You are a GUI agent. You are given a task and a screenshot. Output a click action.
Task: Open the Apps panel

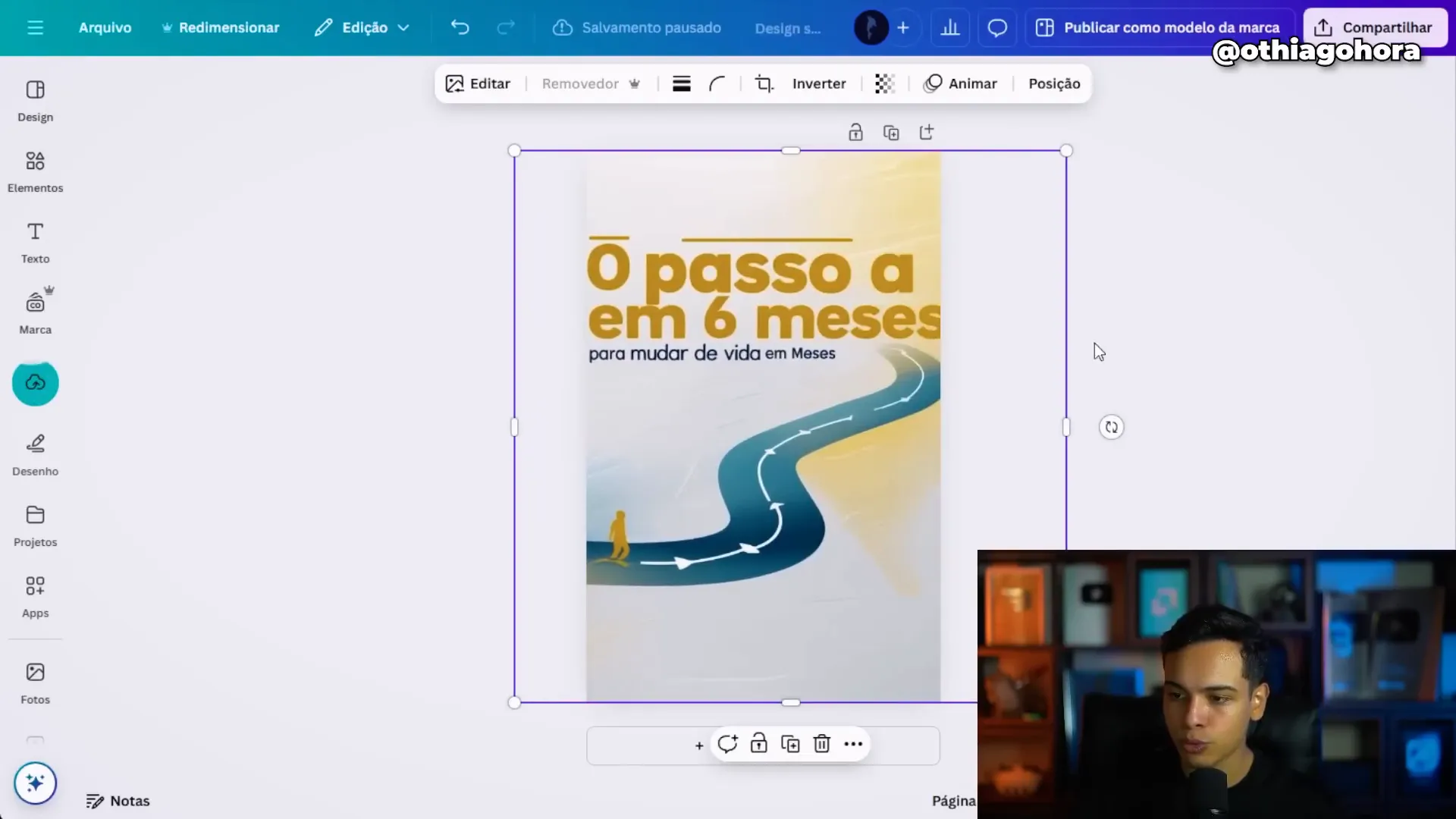[35, 597]
